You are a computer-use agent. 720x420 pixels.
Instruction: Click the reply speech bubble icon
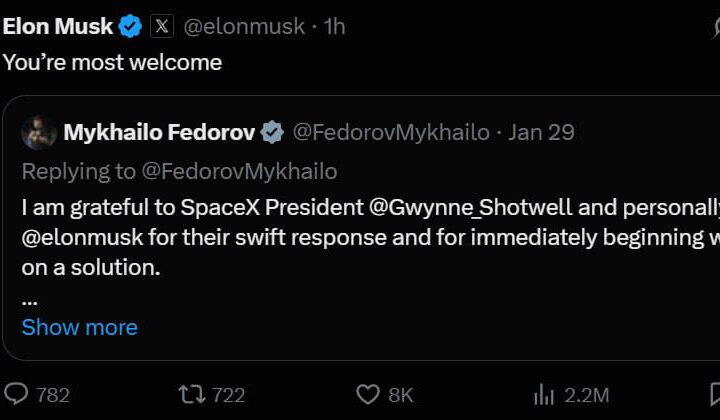point(17,394)
